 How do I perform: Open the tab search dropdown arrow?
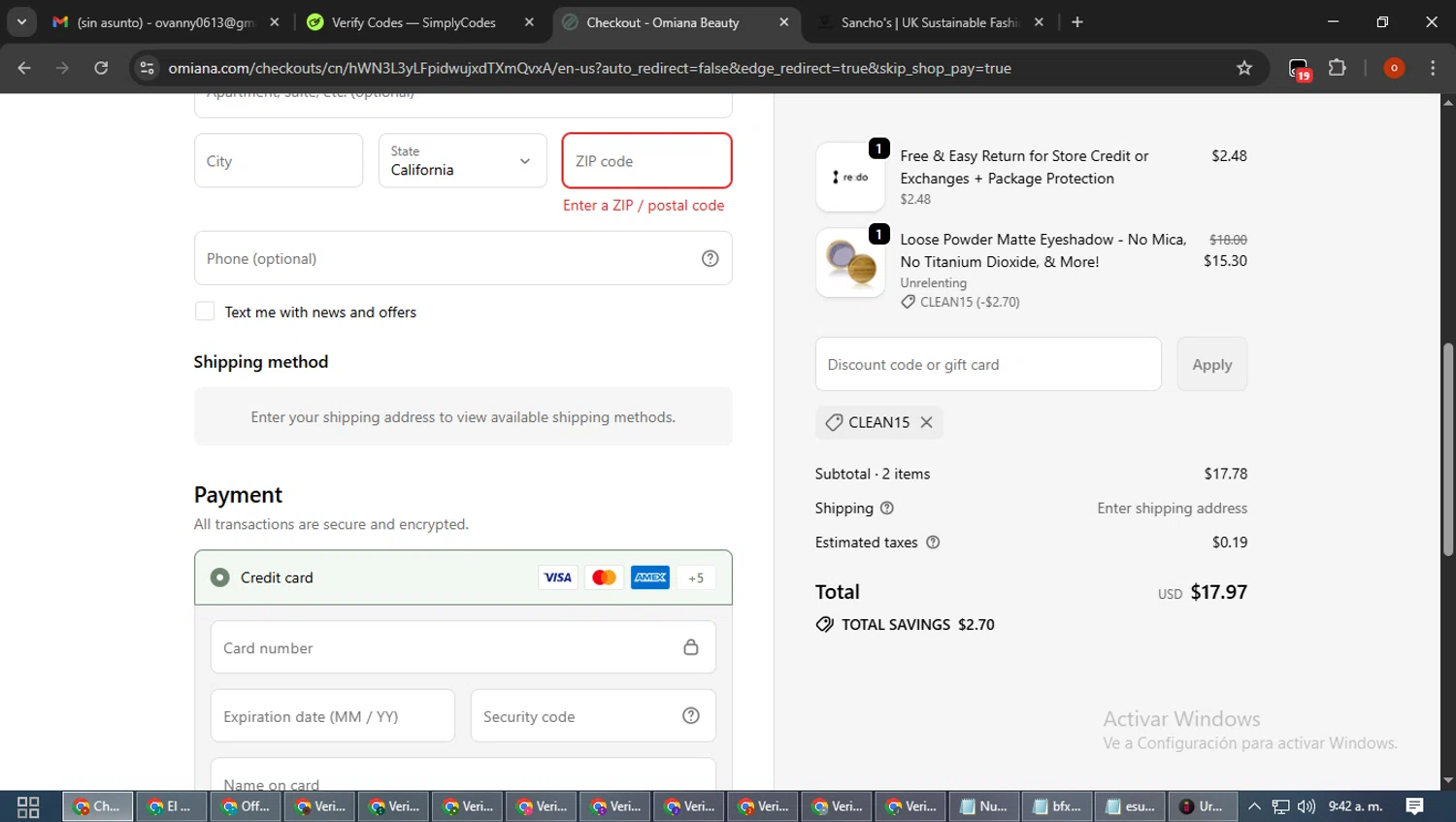tap(21, 21)
